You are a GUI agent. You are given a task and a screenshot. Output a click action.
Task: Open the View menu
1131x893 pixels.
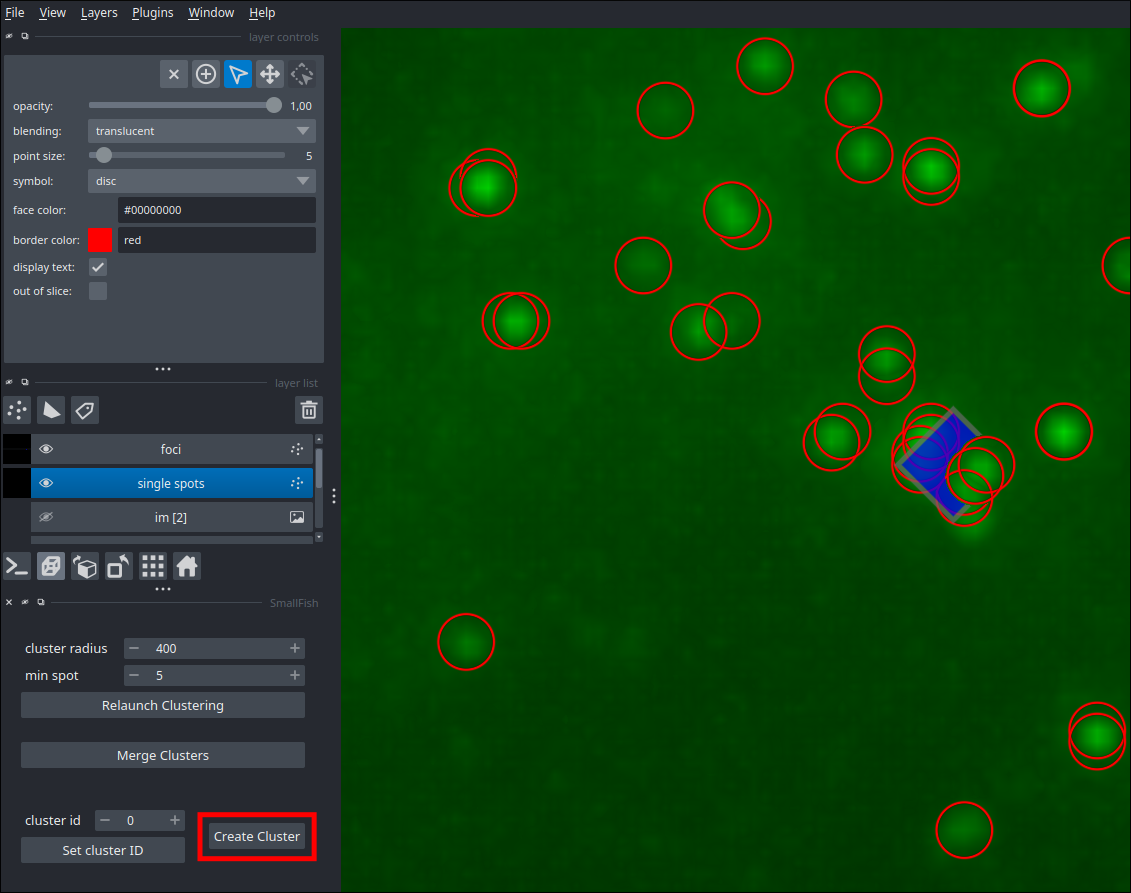(x=53, y=12)
